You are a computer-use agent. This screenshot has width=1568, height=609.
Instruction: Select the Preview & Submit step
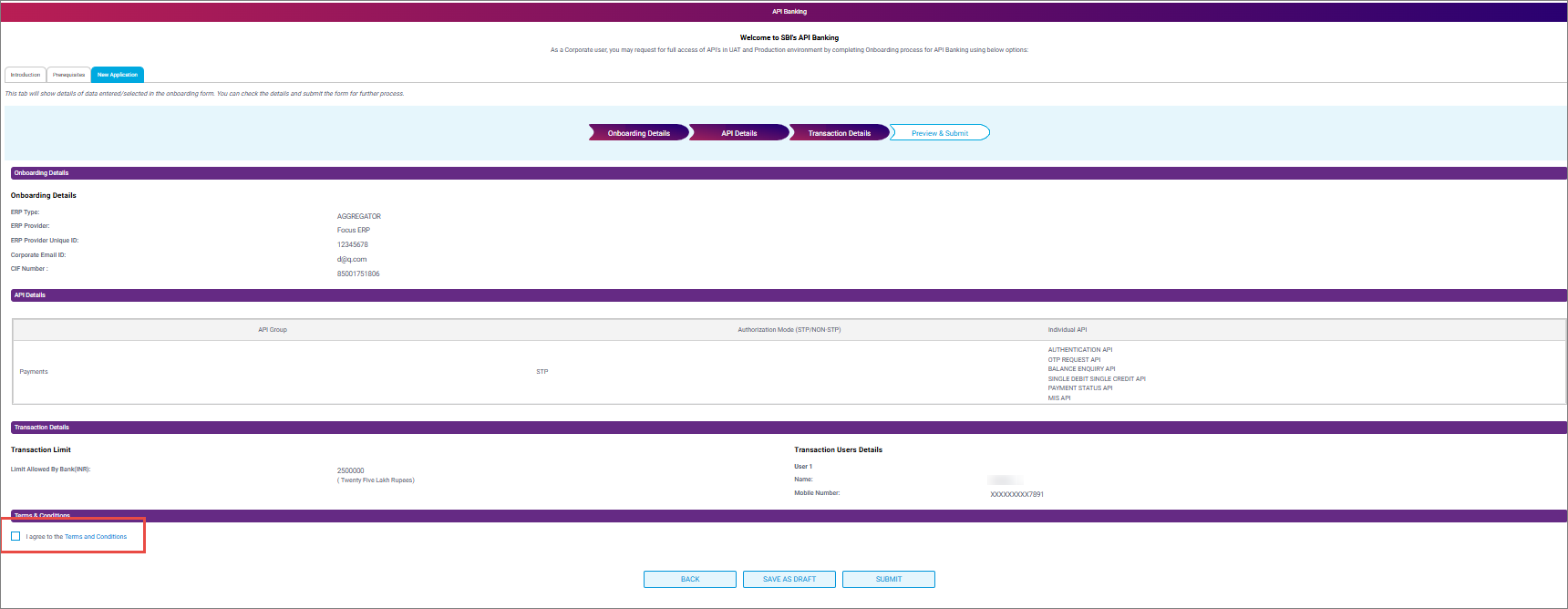(x=939, y=133)
